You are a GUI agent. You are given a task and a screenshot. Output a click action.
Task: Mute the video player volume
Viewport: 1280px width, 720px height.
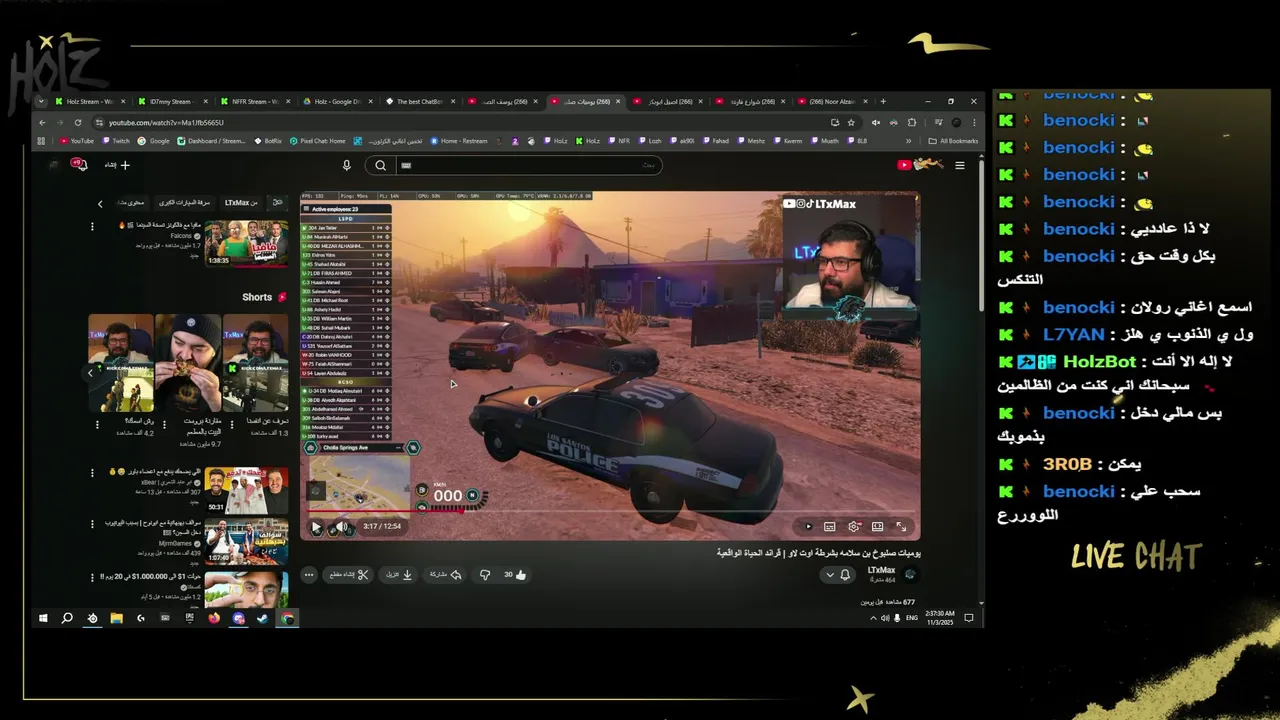[x=342, y=527]
